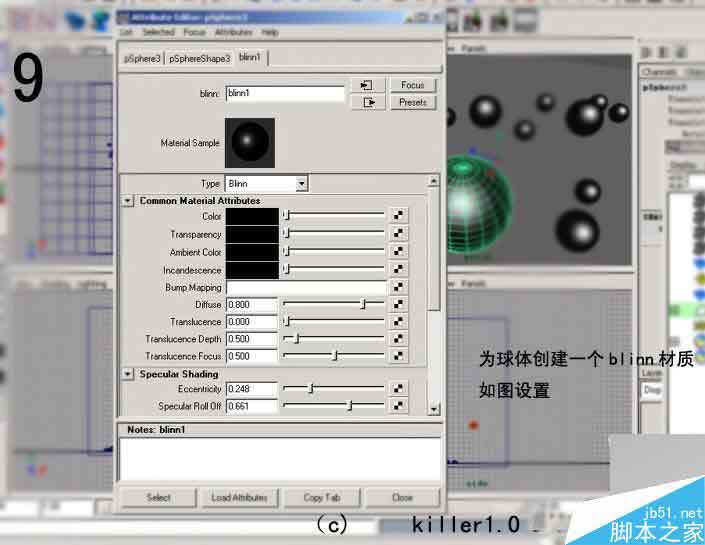Click the Incandescence color swatch
The height and width of the screenshot is (545, 705).
(252, 270)
